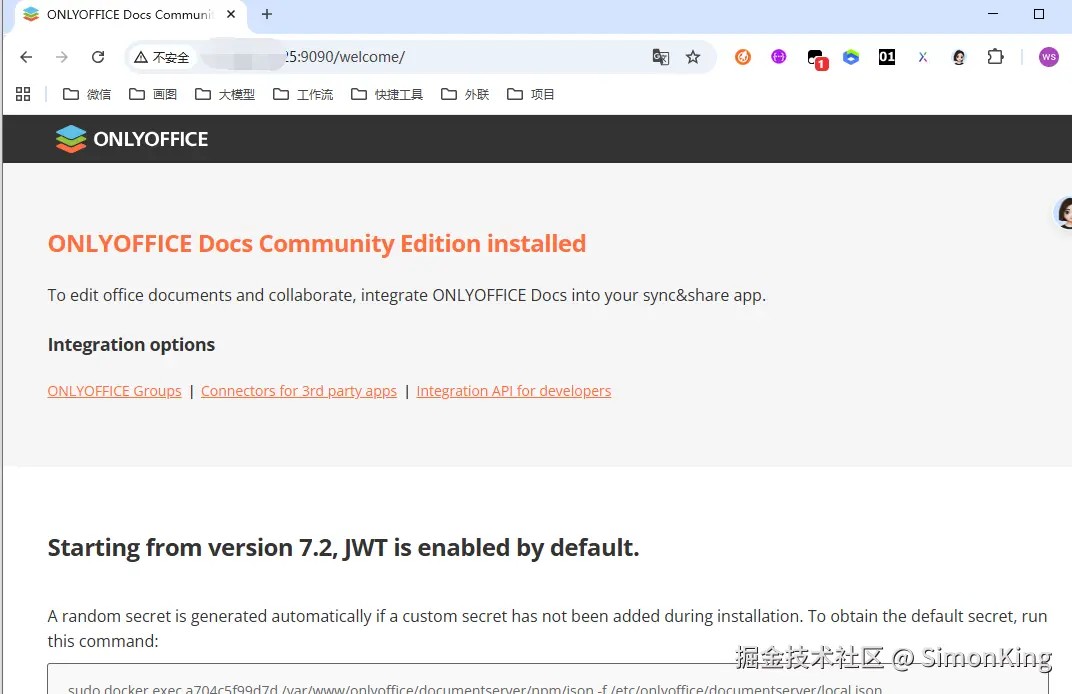The width and height of the screenshot is (1072, 694).
Task: Bookmark this page with the star
Action: pyautogui.click(x=693, y=57)
